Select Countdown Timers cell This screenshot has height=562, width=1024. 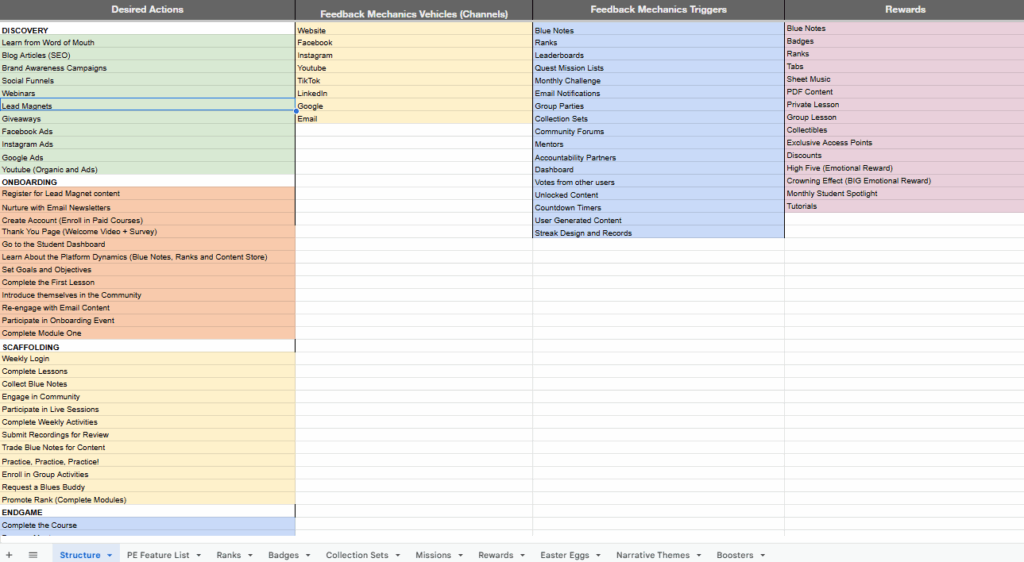point(658,208)
